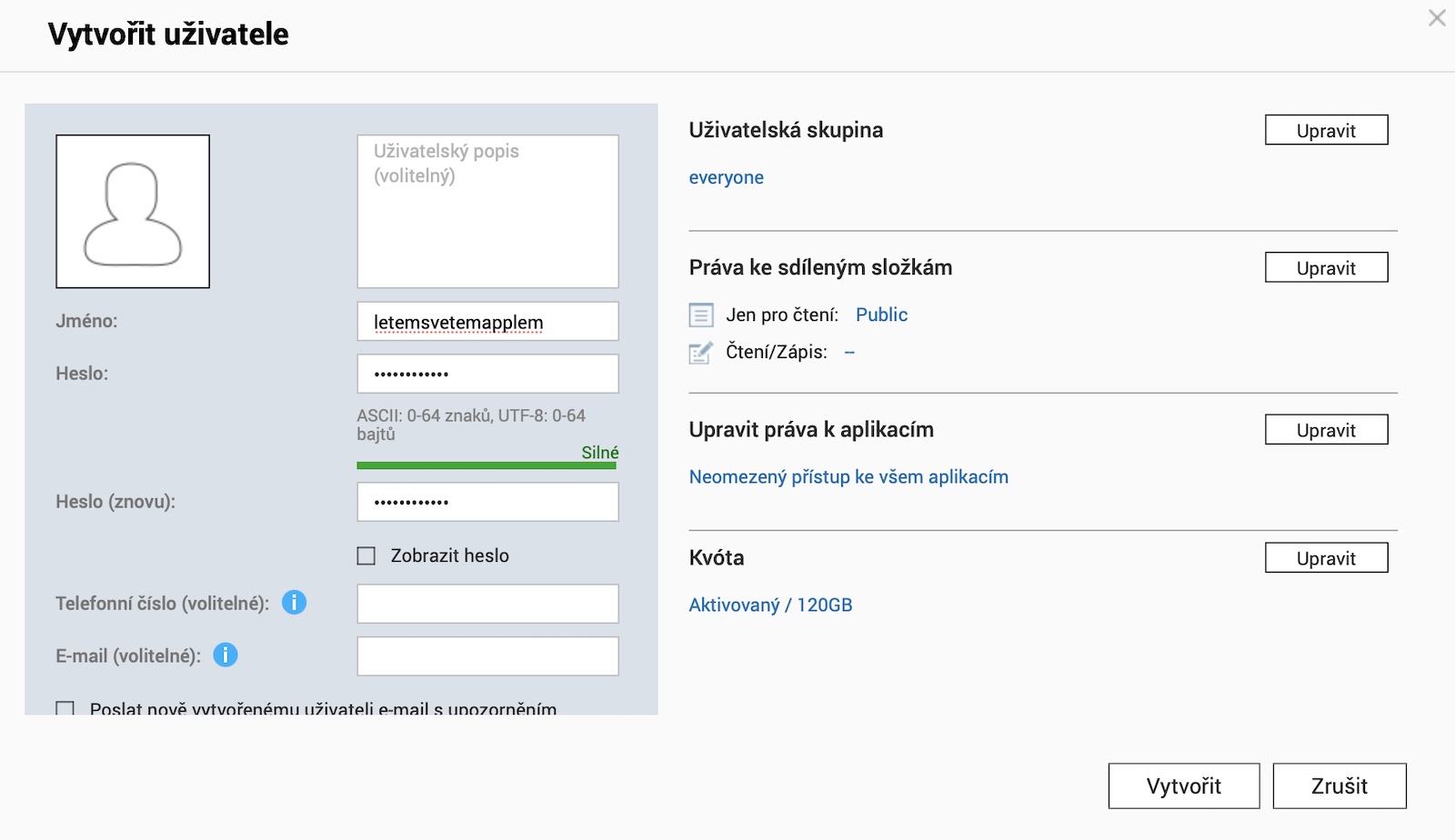Open the everyone group link
The width and height of the screenshot is (1455, 840).
pyautogui.click(x=726, y=178)
